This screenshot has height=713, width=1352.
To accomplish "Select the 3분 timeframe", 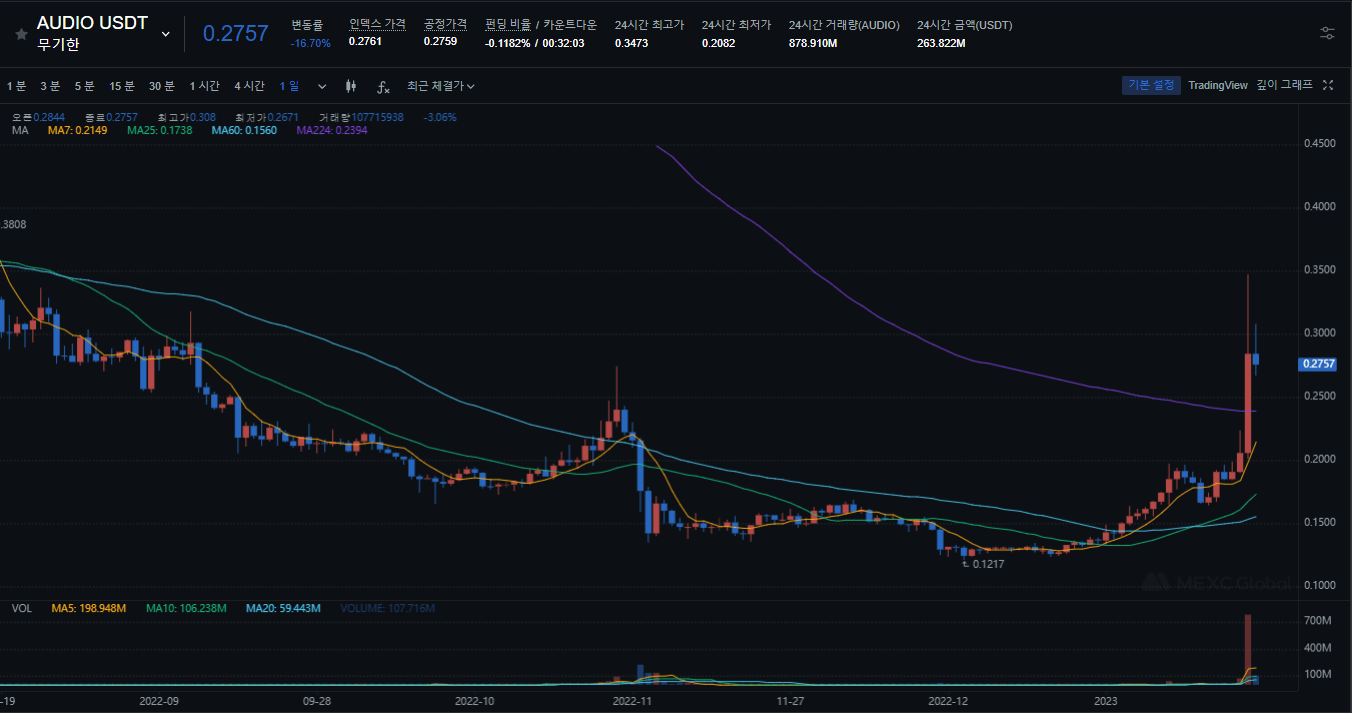I will click(50, 86).
